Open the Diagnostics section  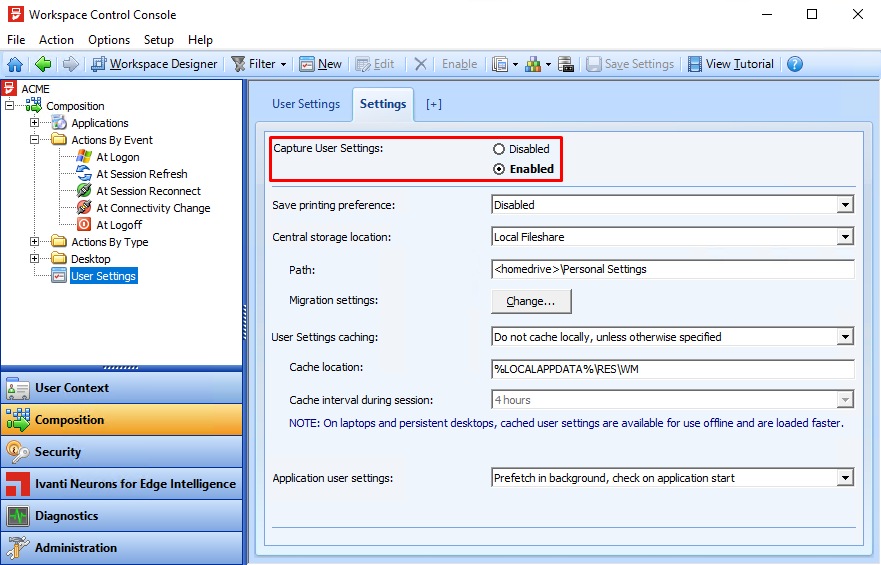(121, 516)
